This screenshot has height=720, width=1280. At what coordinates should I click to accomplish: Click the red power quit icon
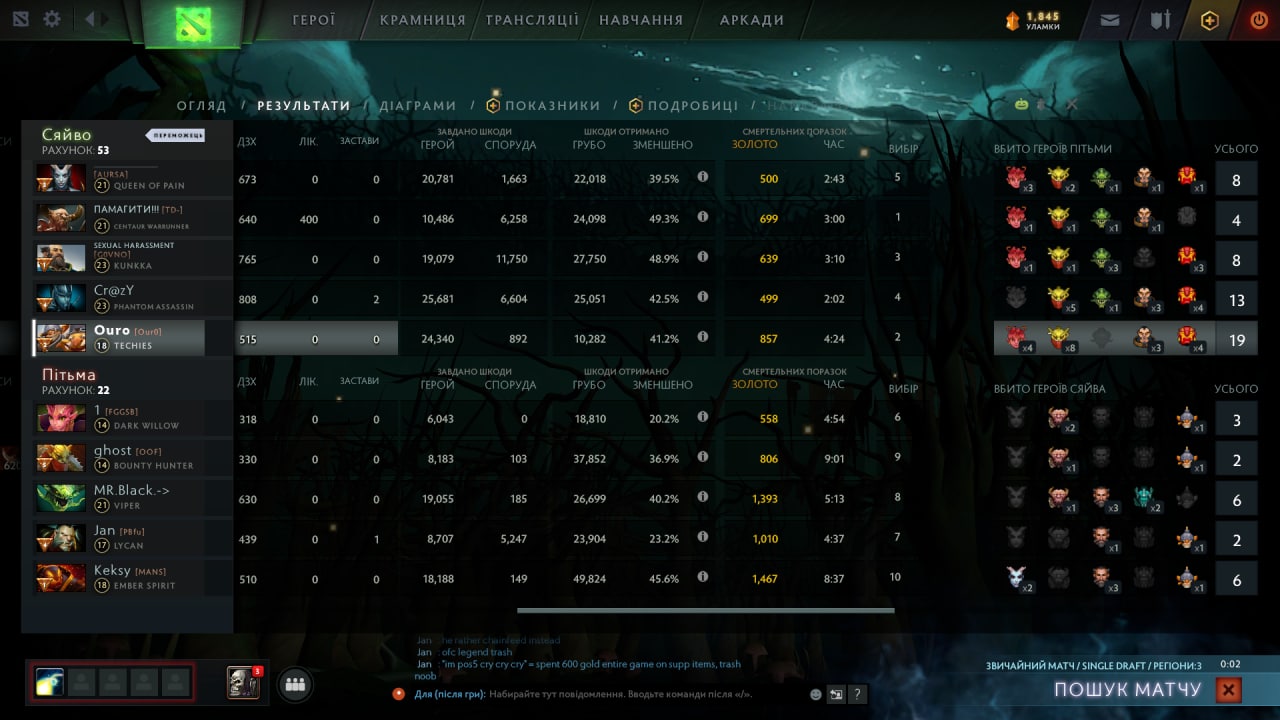[x=1259, y=20]
